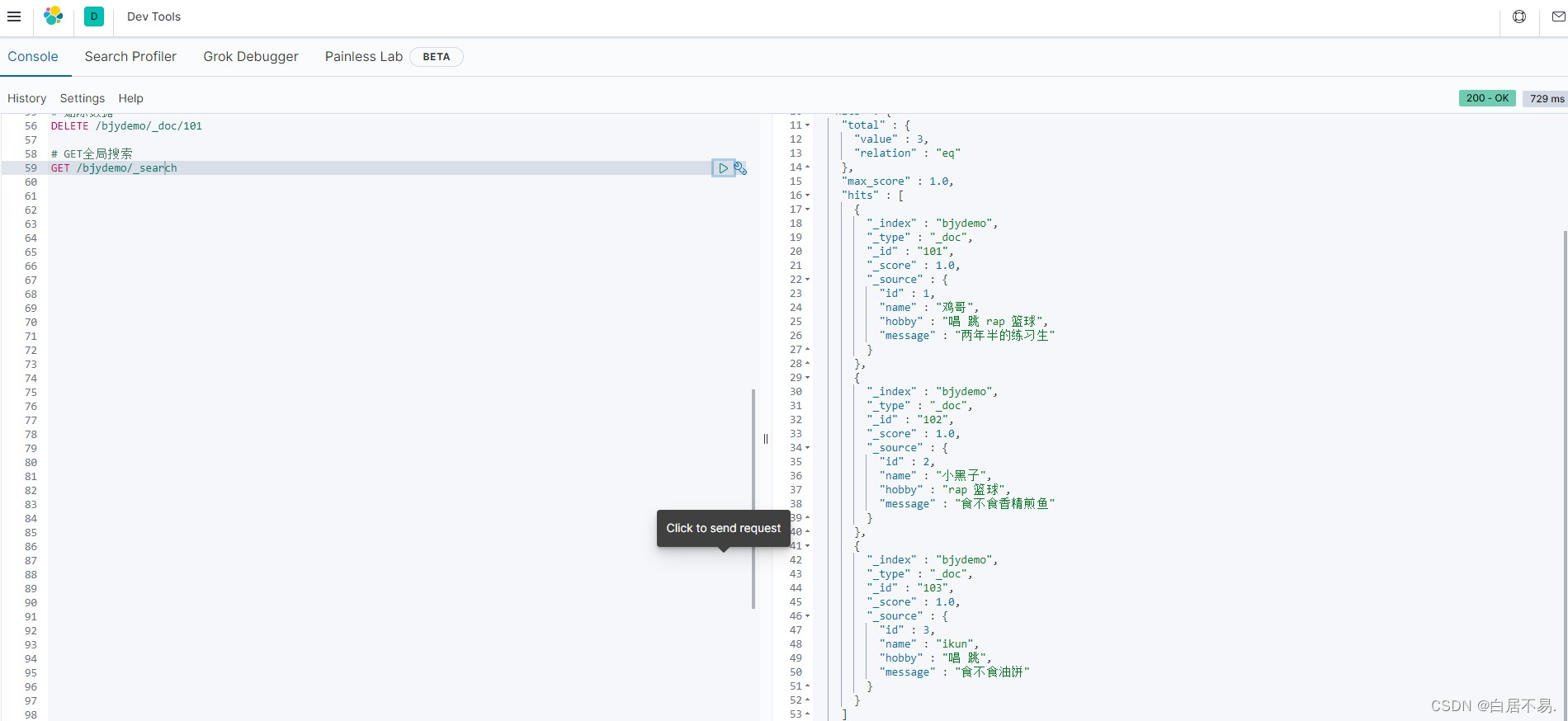Open the History menu
Screen dimensions: 1568x721
[x=26, y=98]
